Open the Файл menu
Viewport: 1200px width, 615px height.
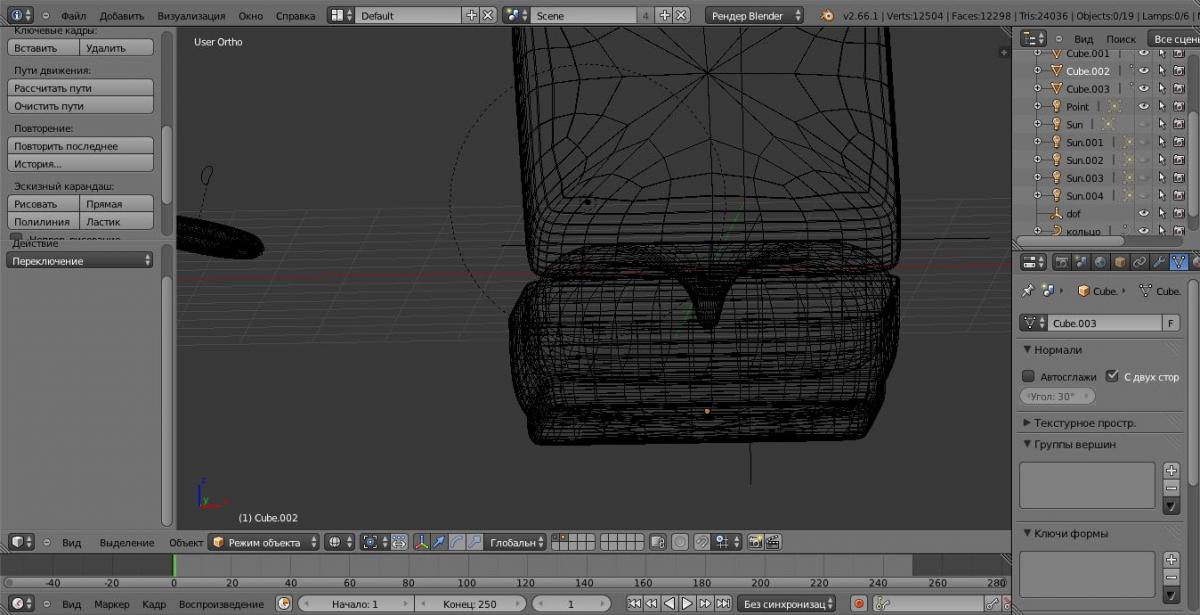coord(73,16)
